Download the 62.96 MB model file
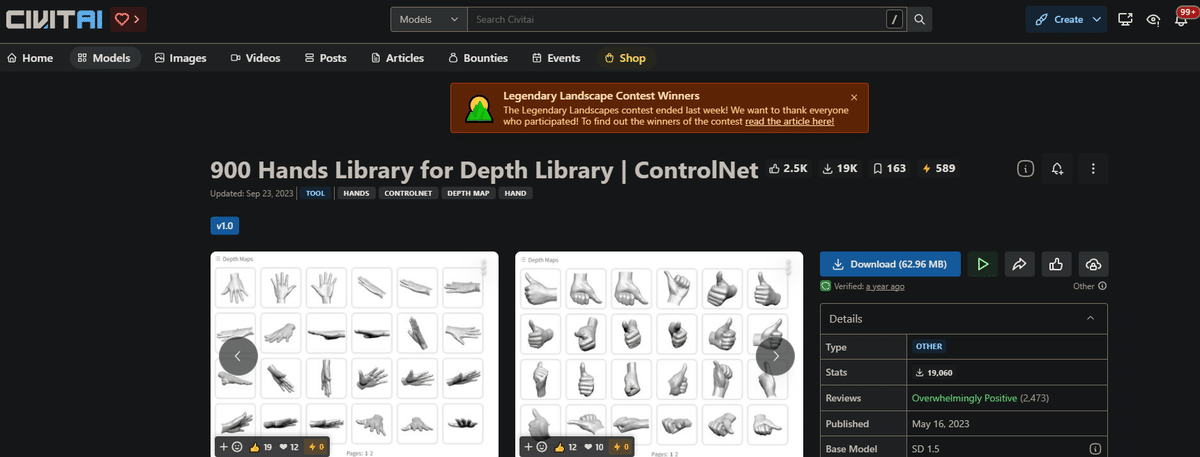The image size is (1200, 457). (x=890, y=264)
